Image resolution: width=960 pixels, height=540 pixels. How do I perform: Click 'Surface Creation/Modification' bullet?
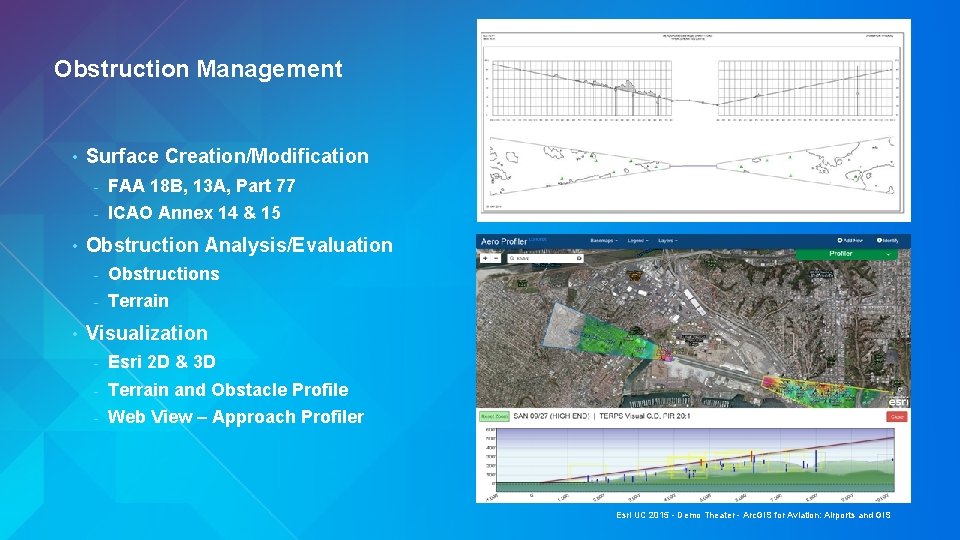click(227, 156)
